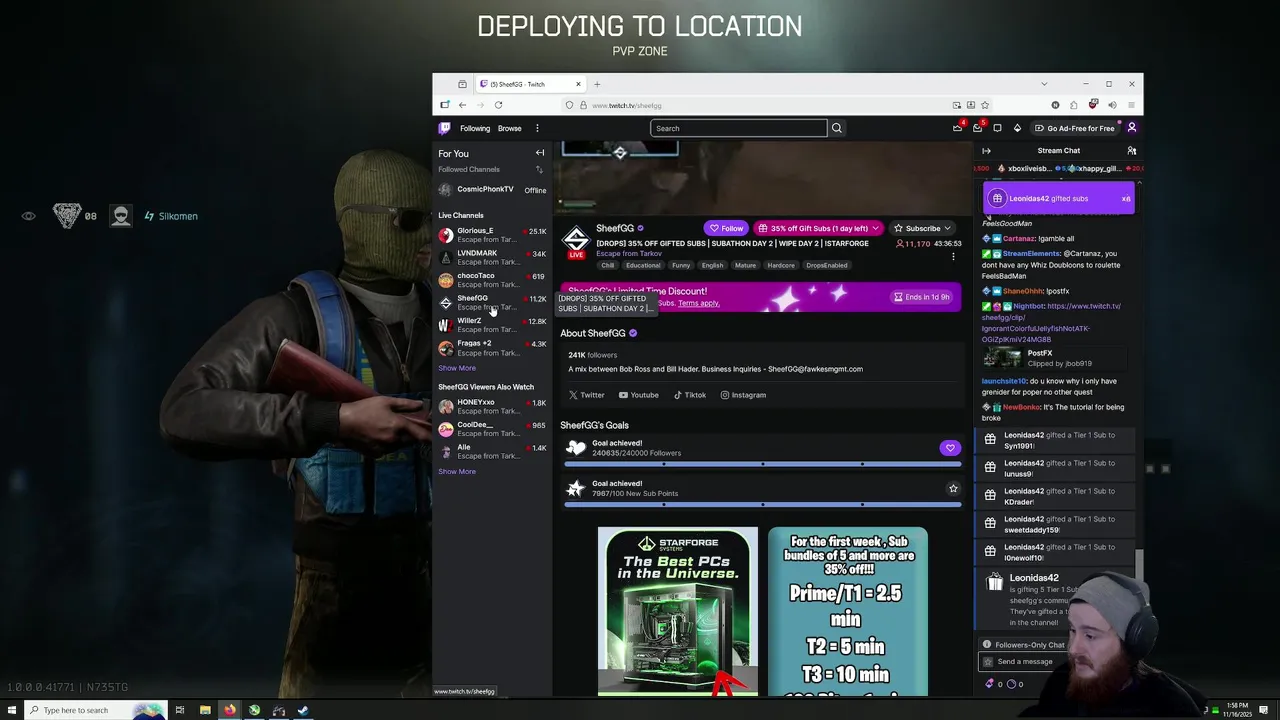This screenshot has height=720, width=1280.
Task: Open SheefGG's Youtube link
Action: click(x=638, y=395)
